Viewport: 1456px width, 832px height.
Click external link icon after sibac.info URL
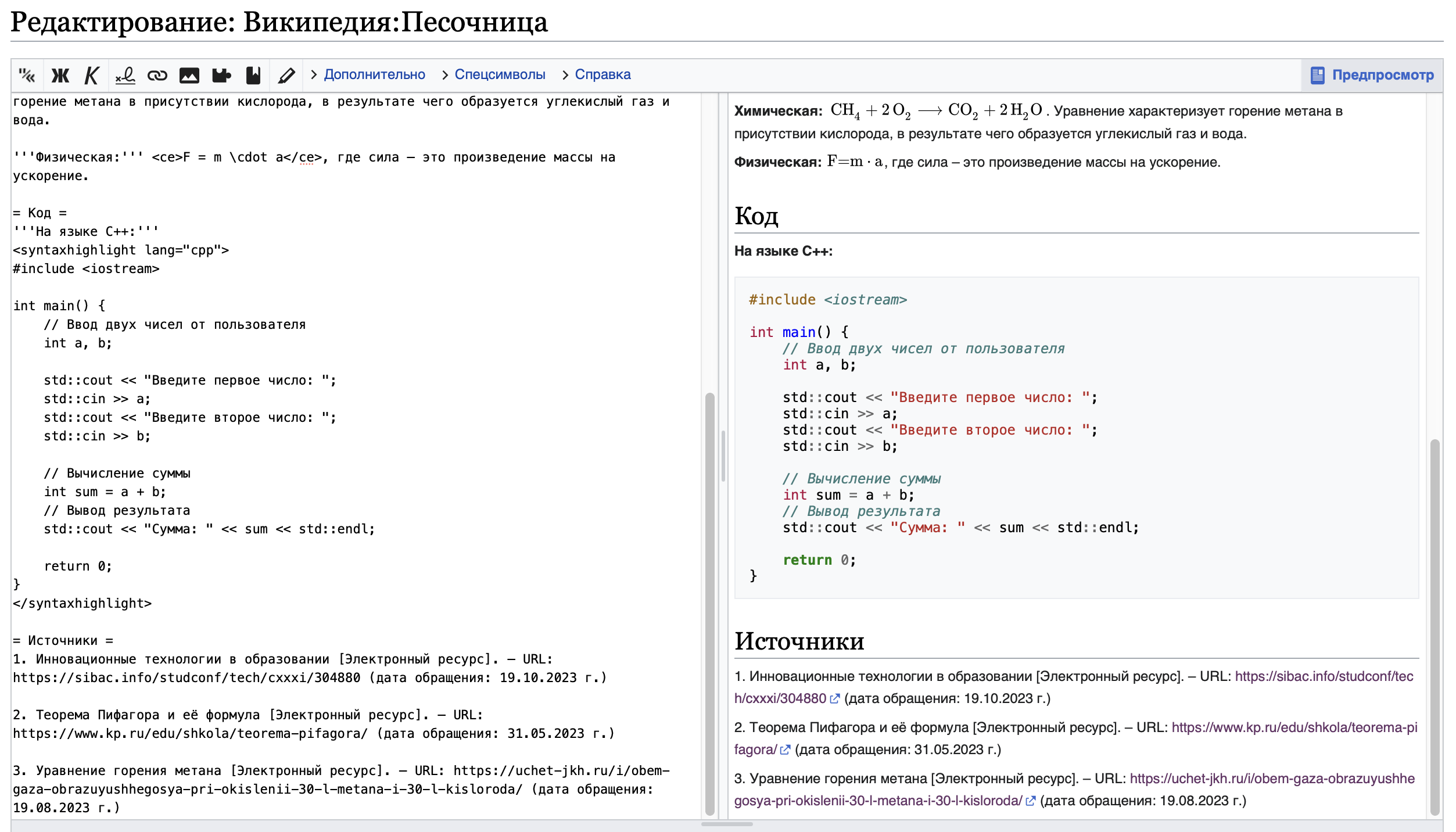[x=835, y=699]
